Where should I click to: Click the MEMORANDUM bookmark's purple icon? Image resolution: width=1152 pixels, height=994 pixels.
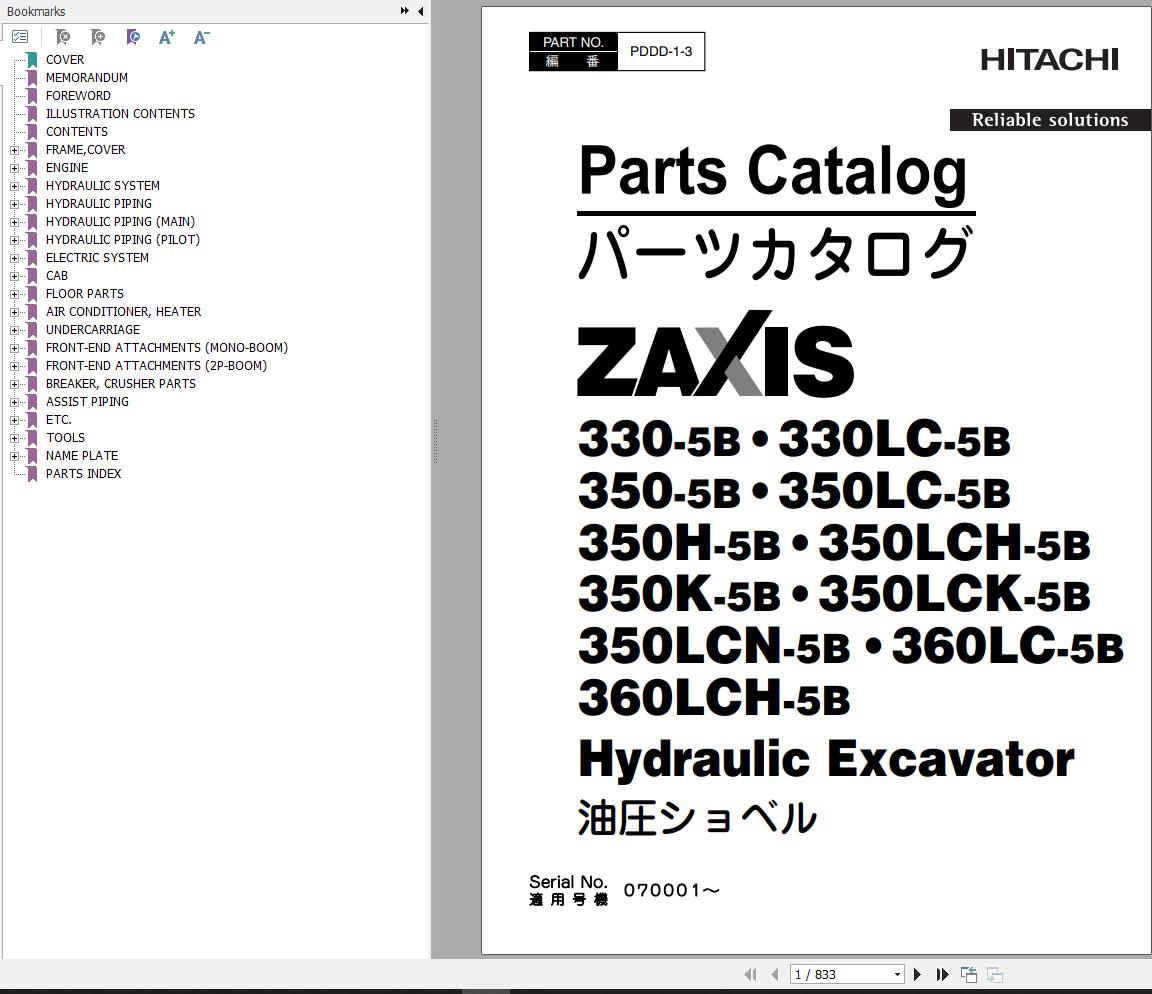click(x=32, y=78)
